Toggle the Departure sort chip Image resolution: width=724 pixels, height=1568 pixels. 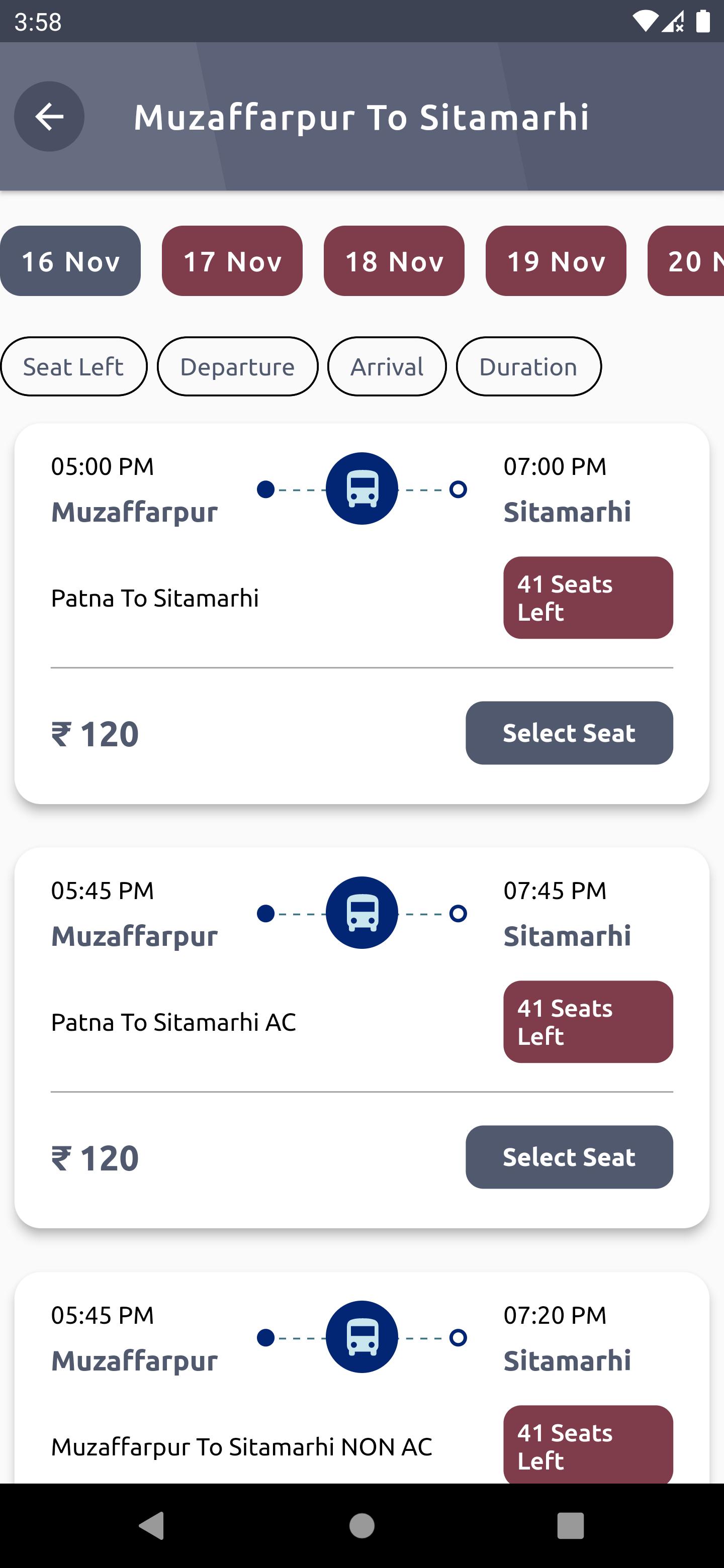pyautogui.click(x=237, y=366)
